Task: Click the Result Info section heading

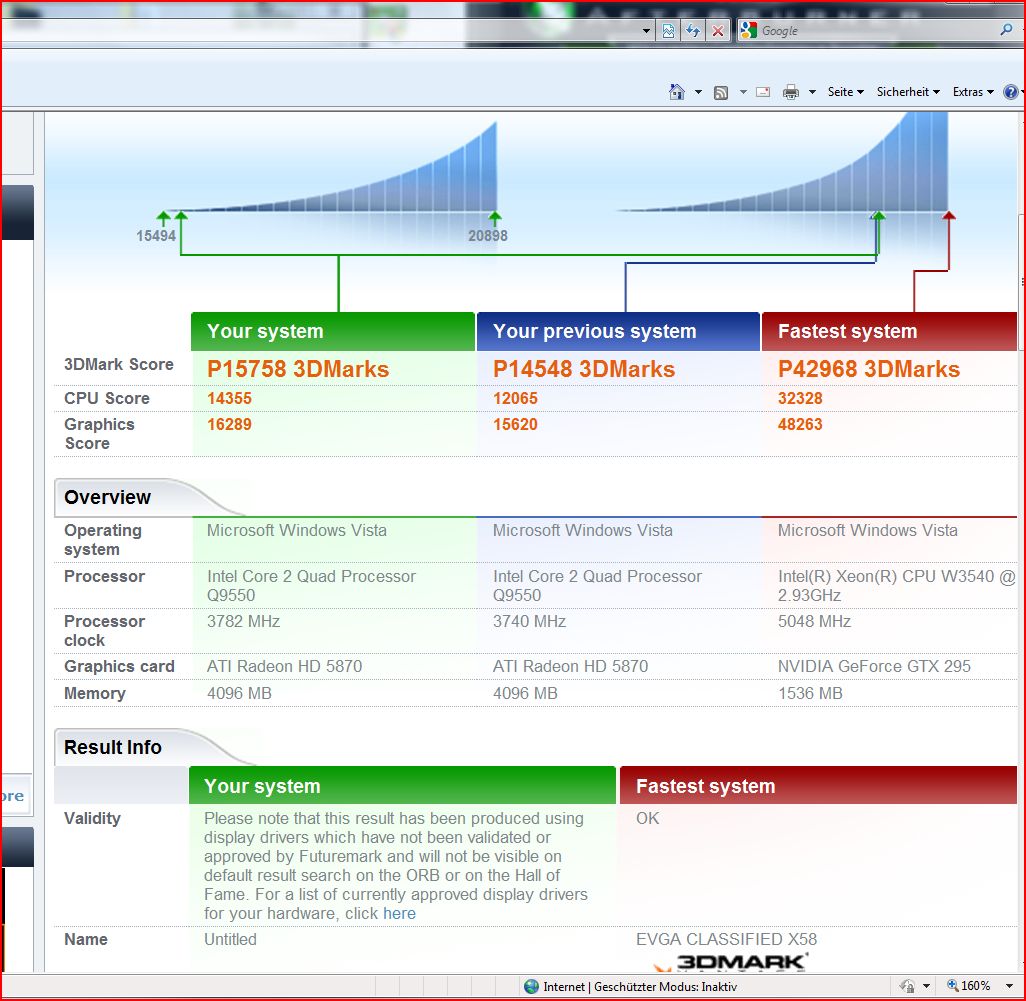Action: click(x=113, y=747)
